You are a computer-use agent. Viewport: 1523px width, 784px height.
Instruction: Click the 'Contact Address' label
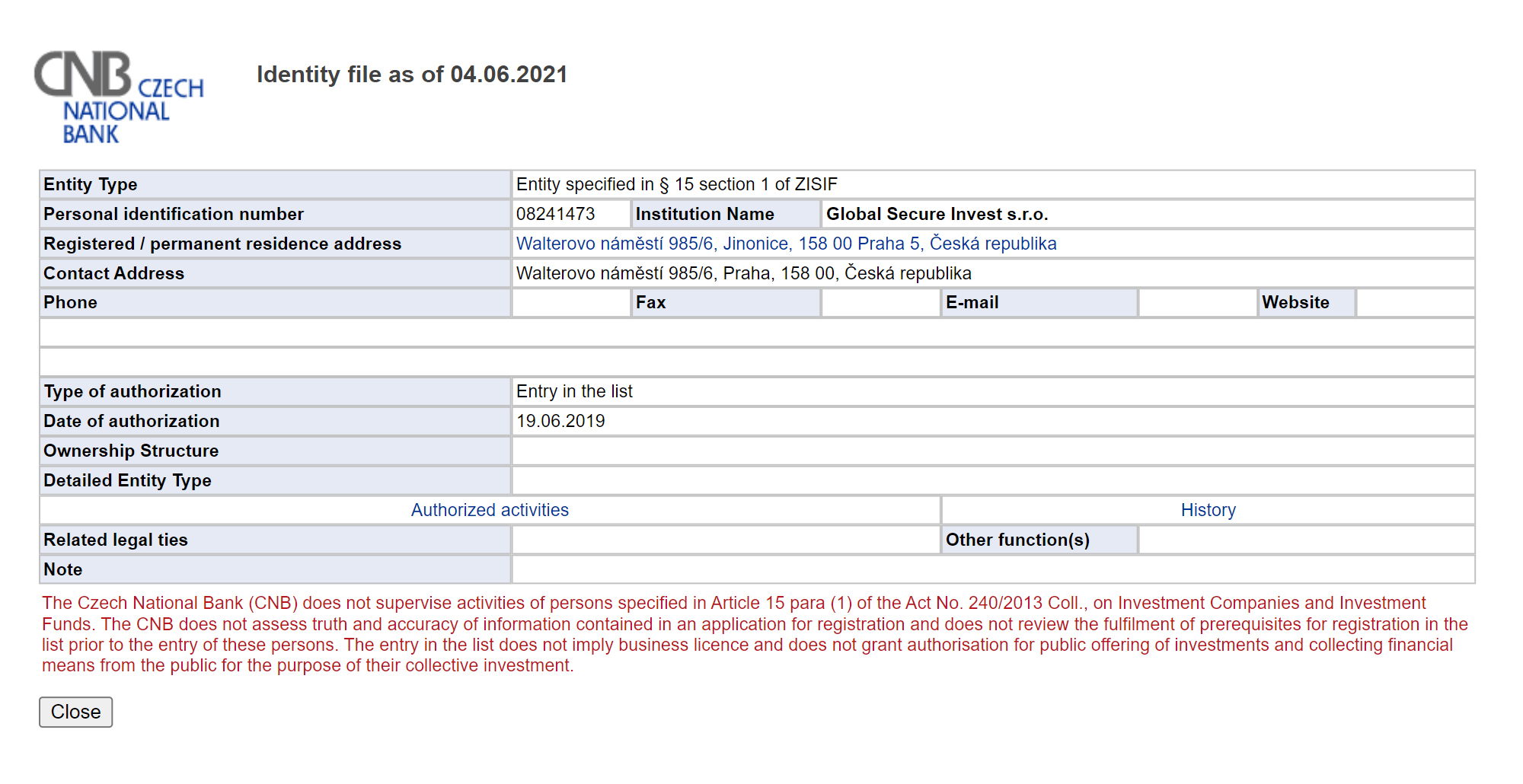[x=113, y=273]
